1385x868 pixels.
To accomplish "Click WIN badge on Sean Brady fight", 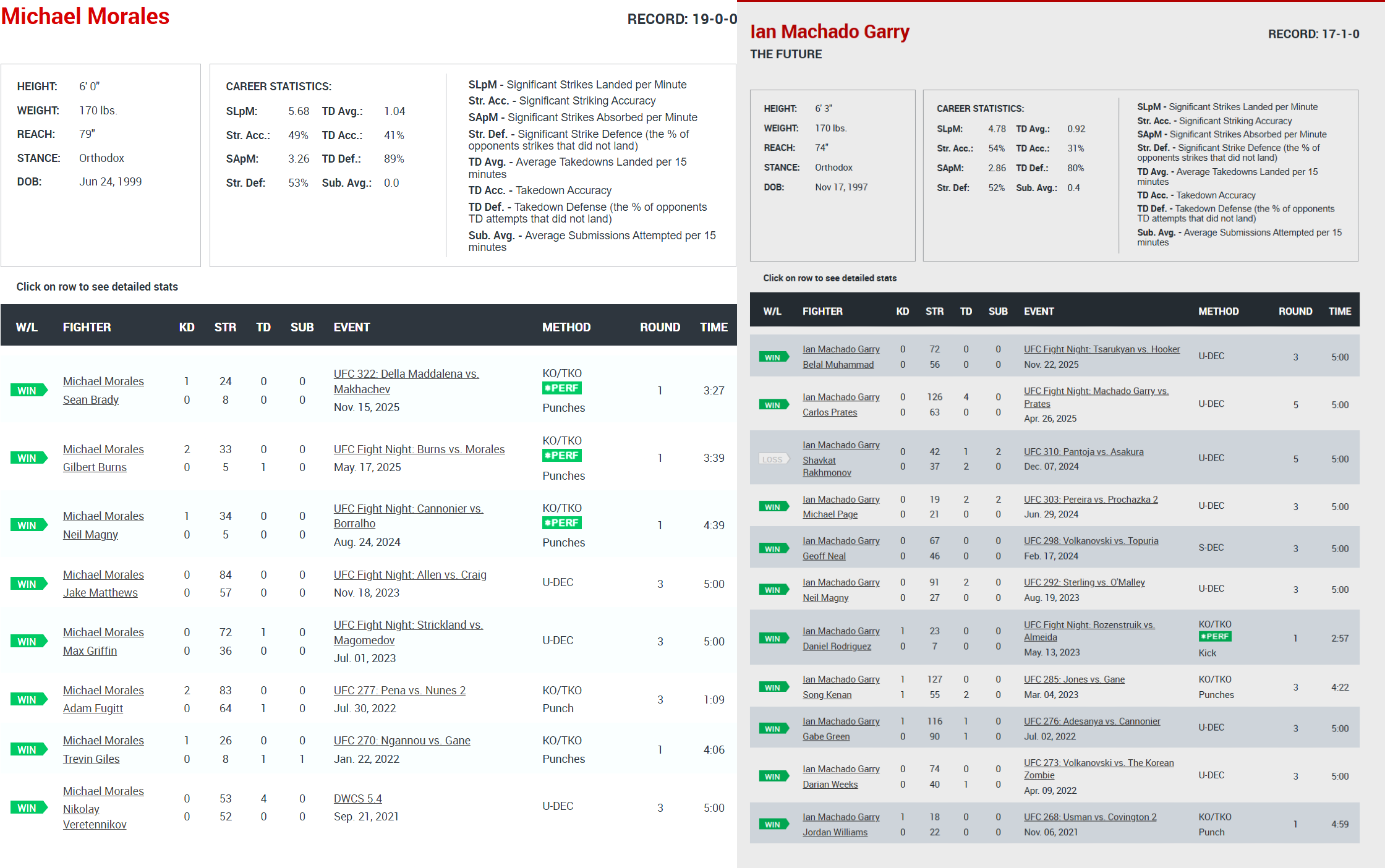I will pyautogui.click(x=28, y=391).
